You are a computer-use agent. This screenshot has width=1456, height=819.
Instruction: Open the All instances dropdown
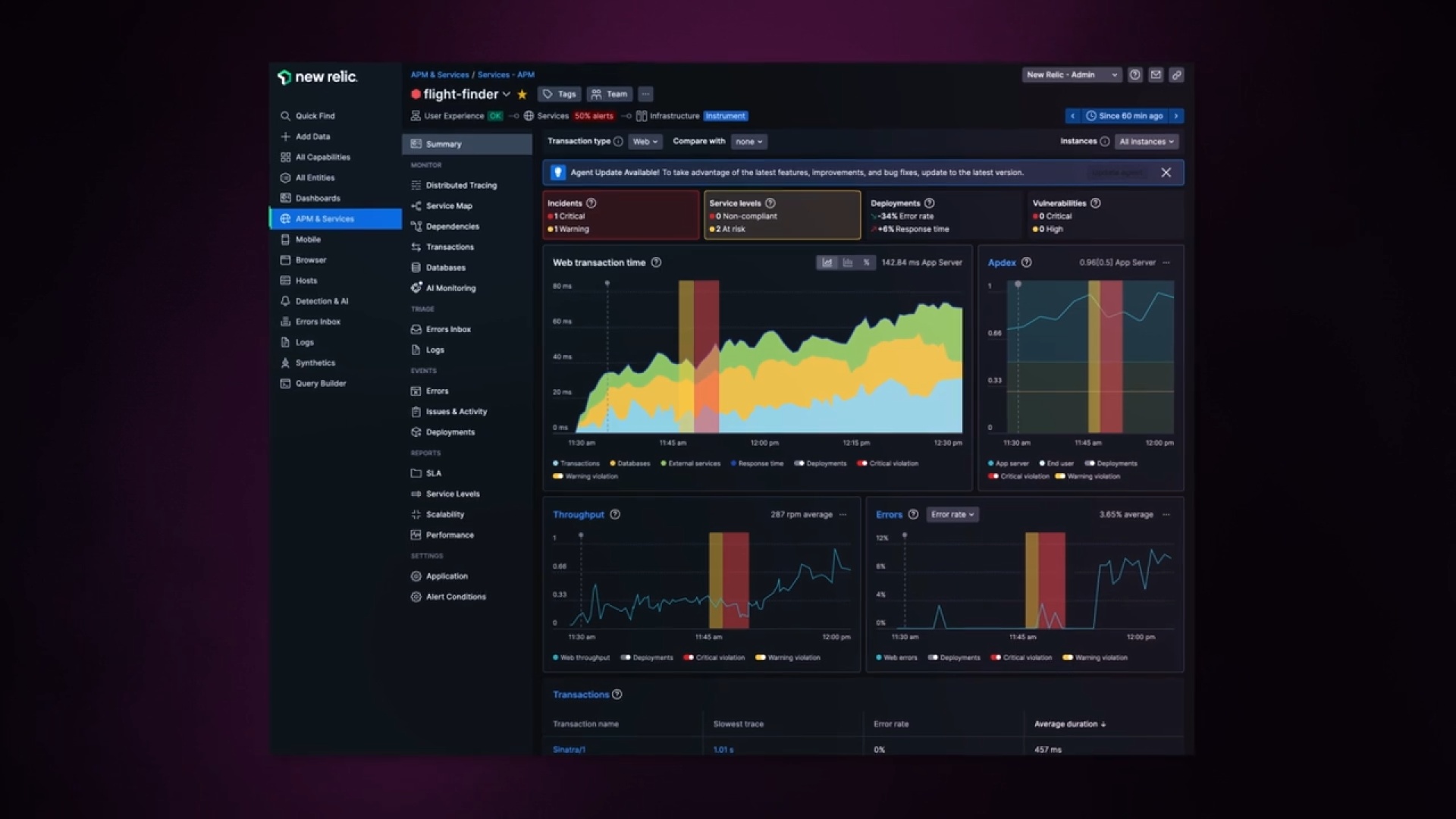click(x=1147, y=142)
